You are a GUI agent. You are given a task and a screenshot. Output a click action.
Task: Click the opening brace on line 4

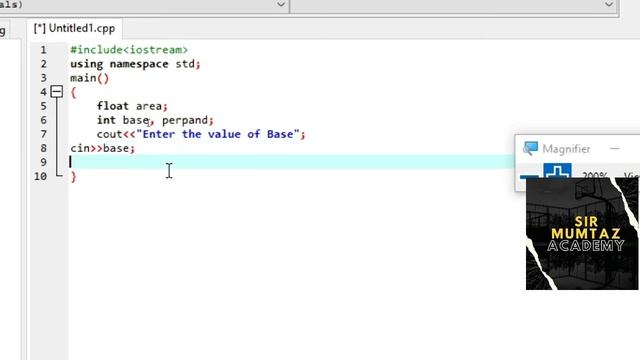coord(73,92)
